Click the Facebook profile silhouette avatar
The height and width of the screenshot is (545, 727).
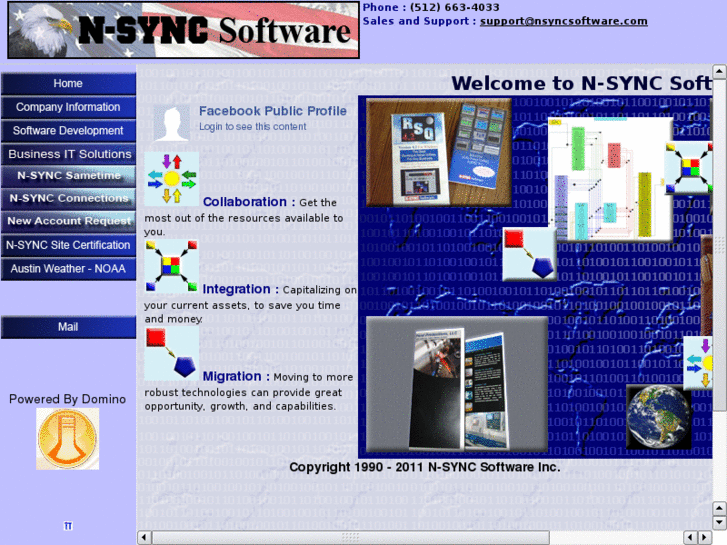[171, 122]
